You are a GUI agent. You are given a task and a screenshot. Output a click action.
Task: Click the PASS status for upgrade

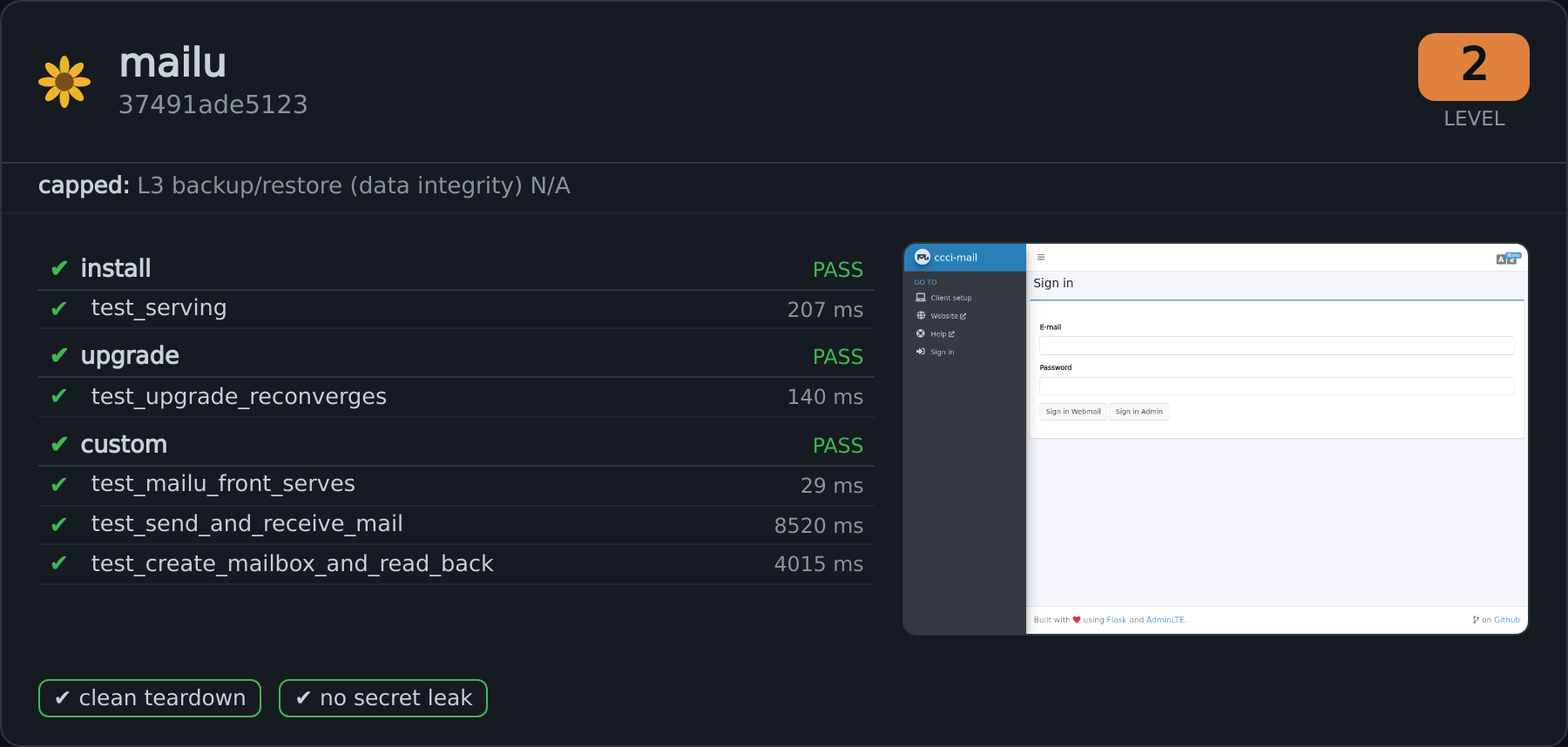(838, 357)
